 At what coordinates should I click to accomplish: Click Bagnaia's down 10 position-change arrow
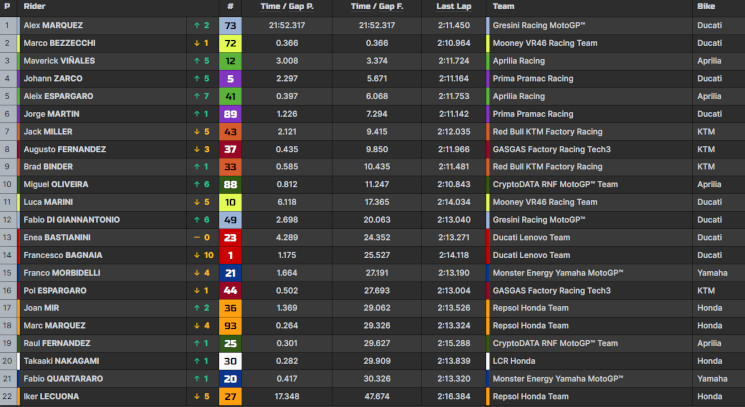203,255
